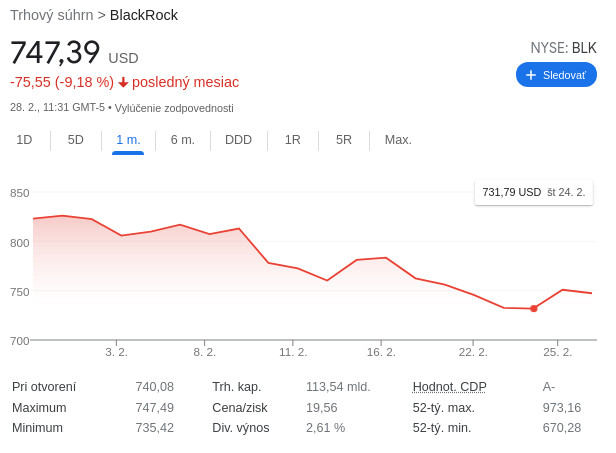Select the 1D time range tab
The height and width of the screenshot is (453, 616).
click(x=24, y=140)
